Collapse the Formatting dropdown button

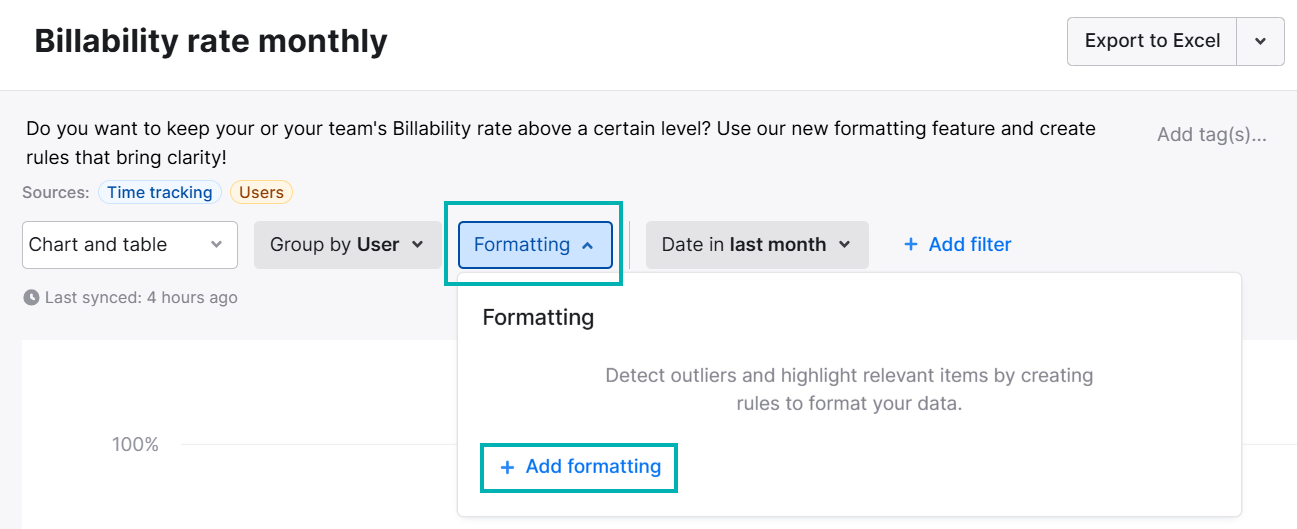[535, 245]
